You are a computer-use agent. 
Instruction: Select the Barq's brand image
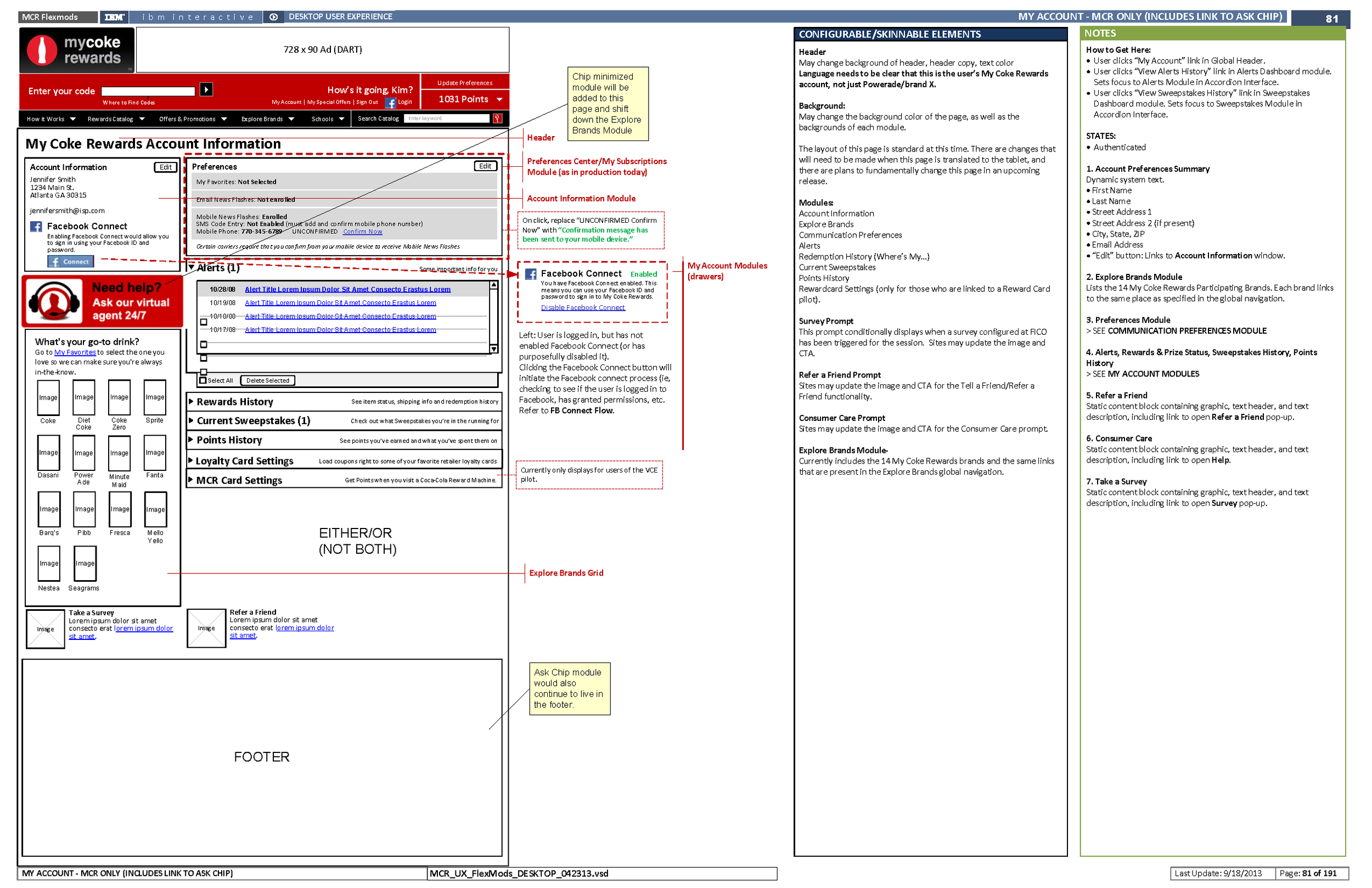click(x=49, y=509)
